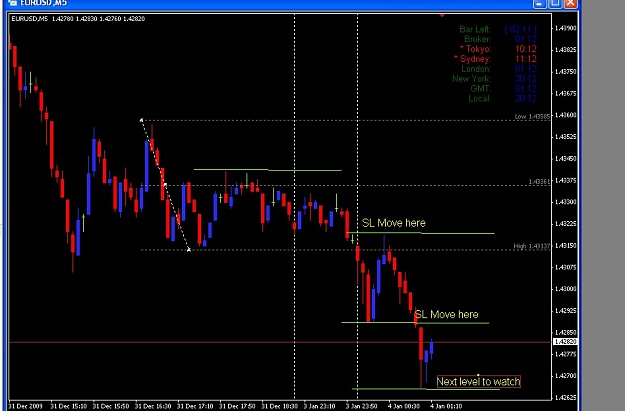
Task: Select the 'SL Move here' label near 1.43225
Action: (393, 223)
